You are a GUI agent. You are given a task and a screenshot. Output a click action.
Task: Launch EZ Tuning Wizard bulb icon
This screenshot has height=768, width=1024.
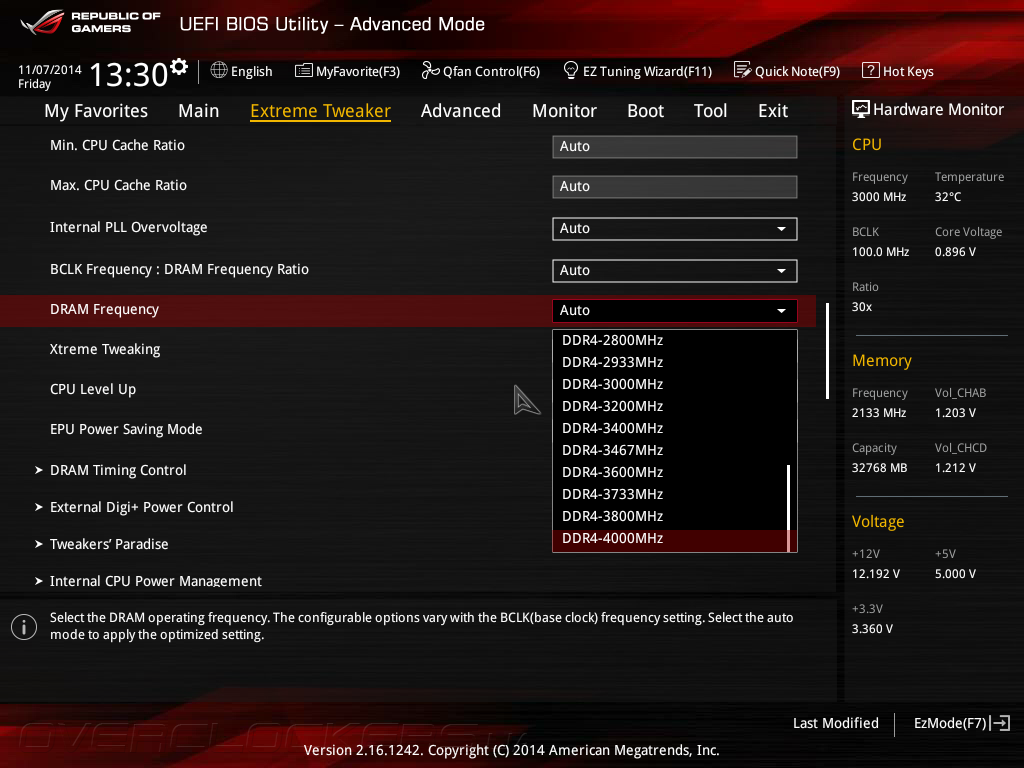571,70
